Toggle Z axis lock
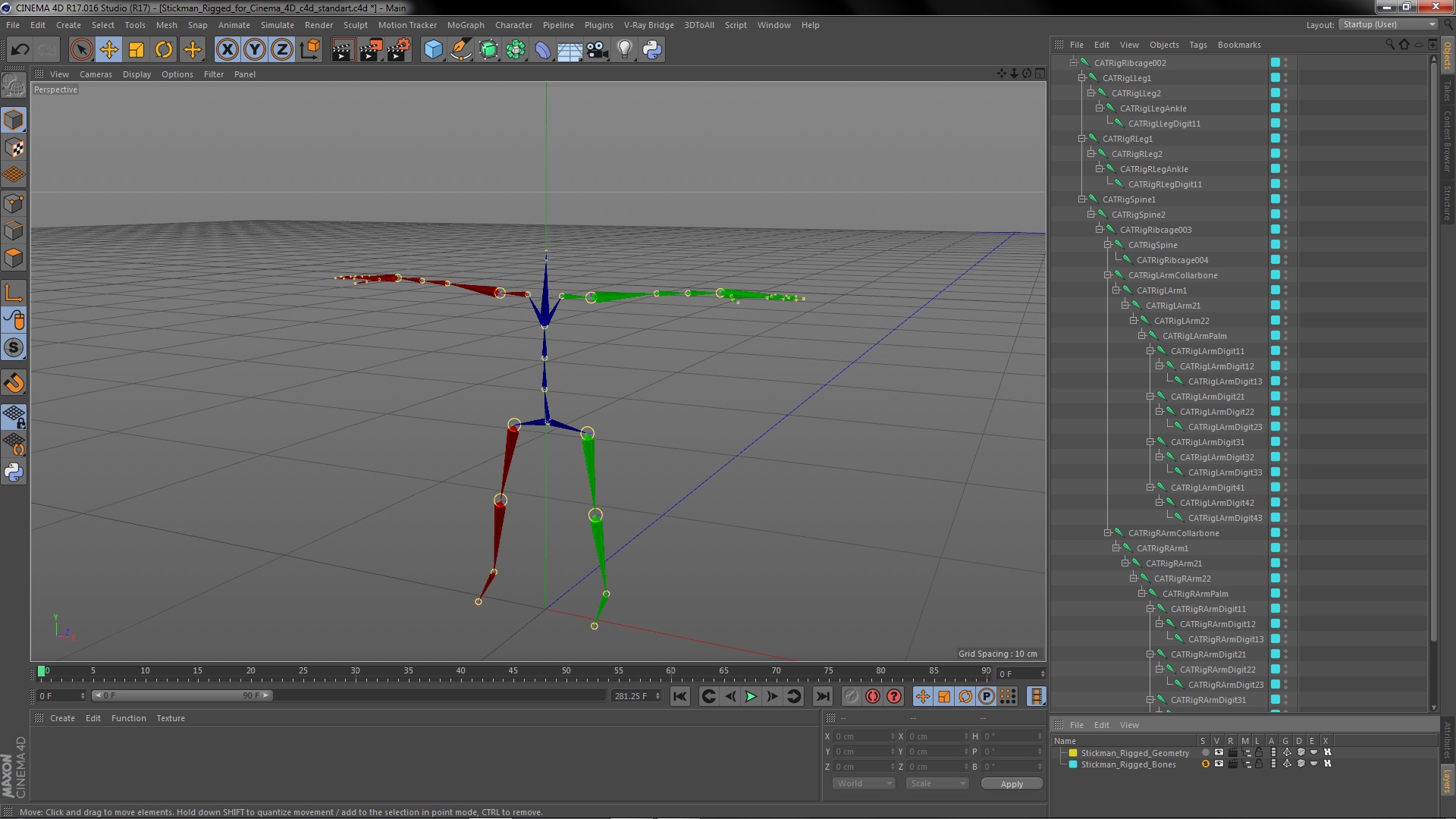The height and width of the screenshot is (819, 1456). click(282, 50)
